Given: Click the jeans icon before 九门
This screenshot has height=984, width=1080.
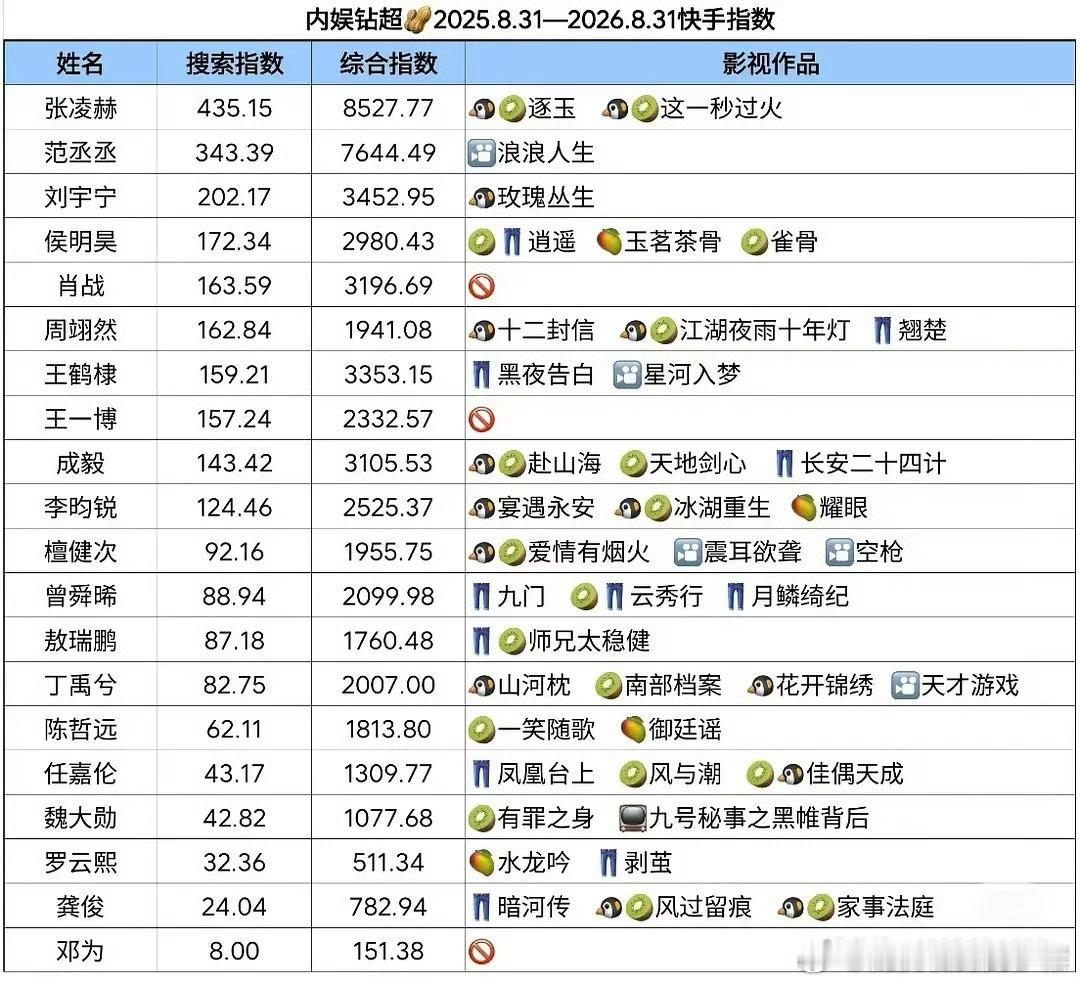Looking at the screenshot, I should pyautogui.click(x=481, y=597).
